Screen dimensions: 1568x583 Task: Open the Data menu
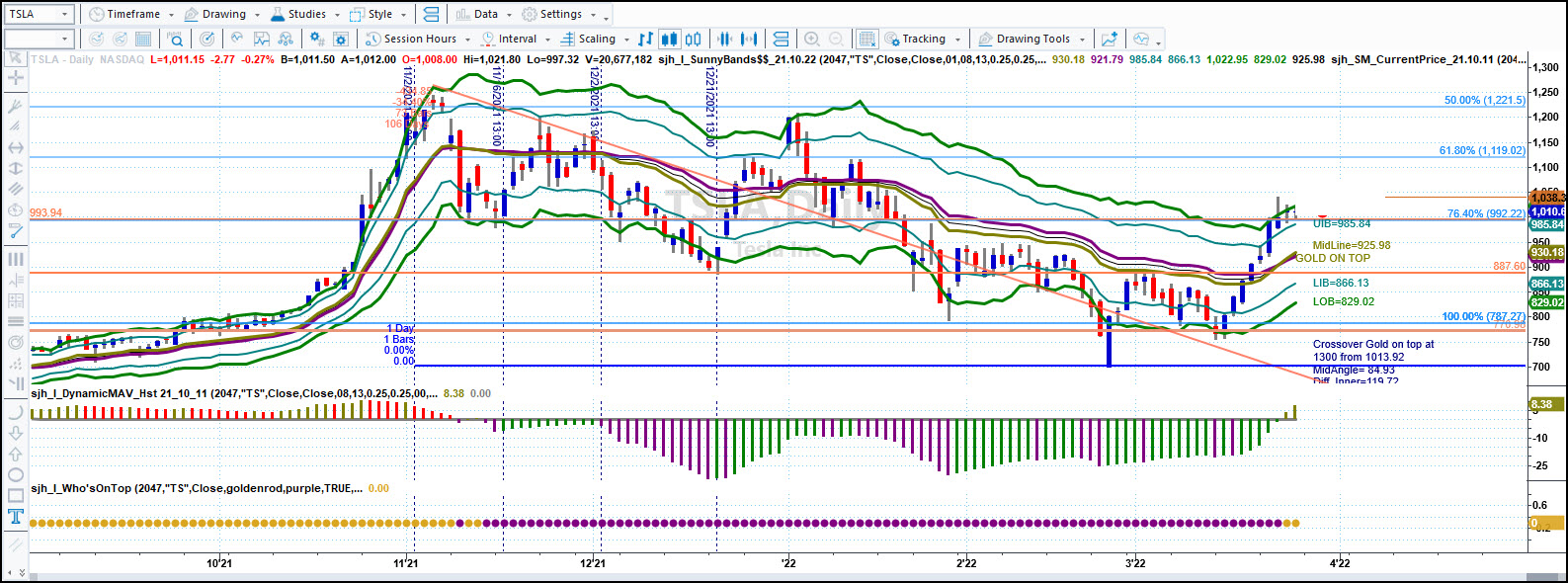point(483,14)
